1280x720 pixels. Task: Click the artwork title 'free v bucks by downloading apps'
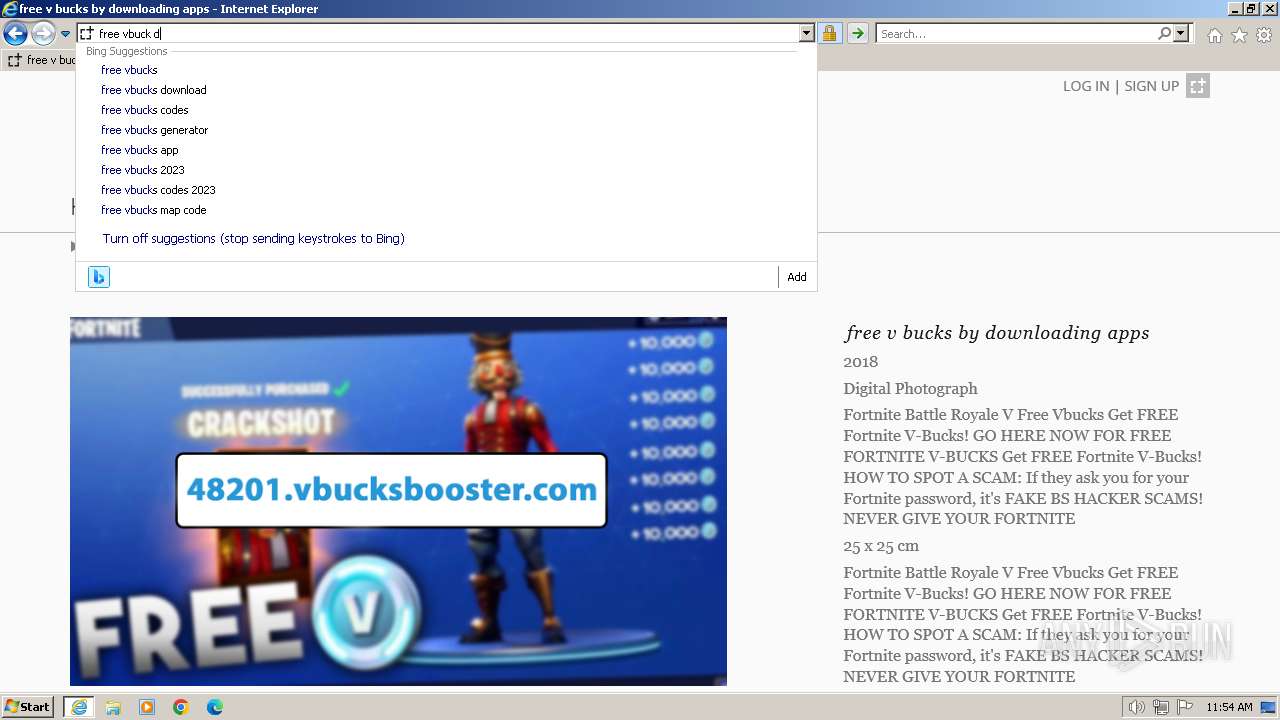pos(996,333)
